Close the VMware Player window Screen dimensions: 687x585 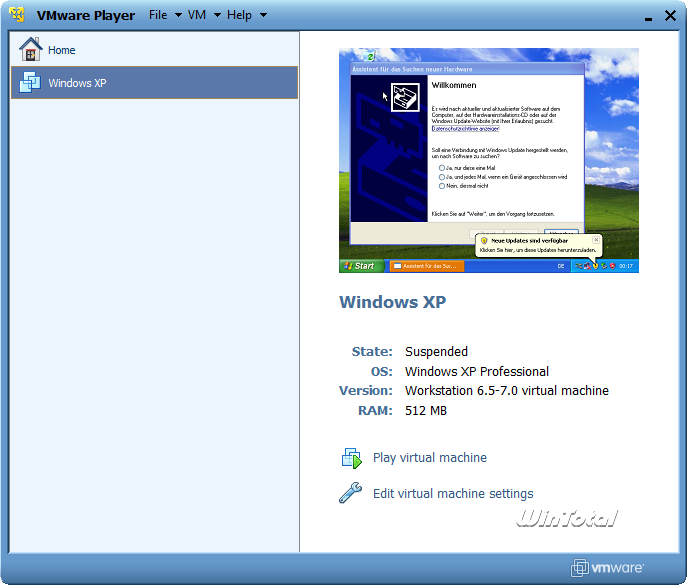pyautogui.click(x=670, y=16)
